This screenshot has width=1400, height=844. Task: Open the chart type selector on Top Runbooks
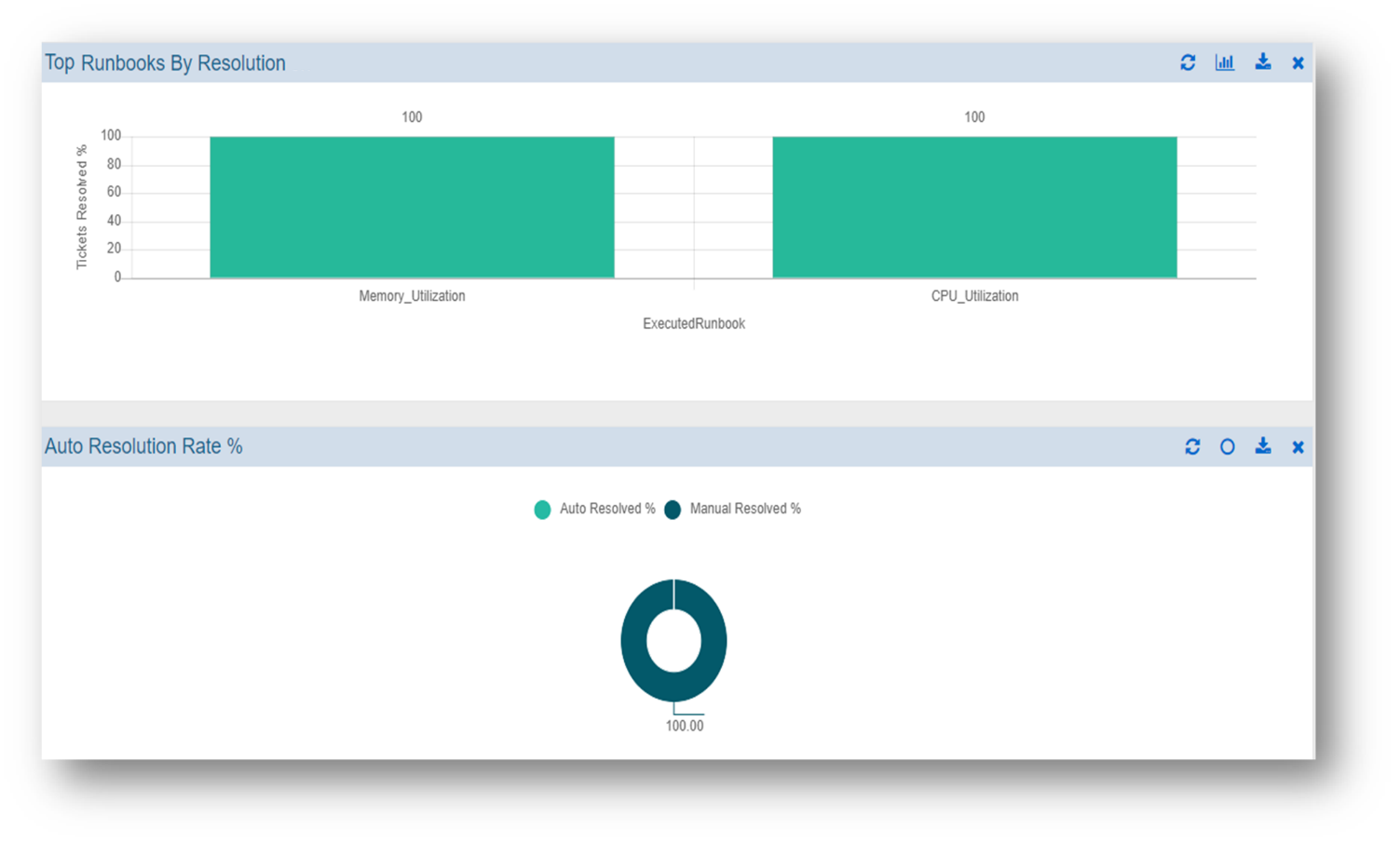1225,62
